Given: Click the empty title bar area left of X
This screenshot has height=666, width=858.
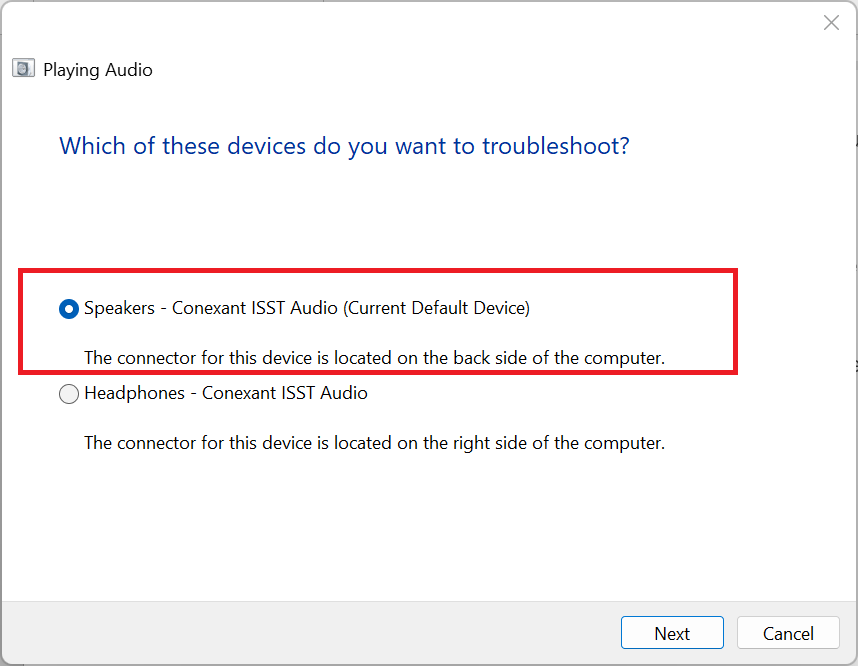Looking at the screenshot, I should pyautogui.click(x=500, y=23).
